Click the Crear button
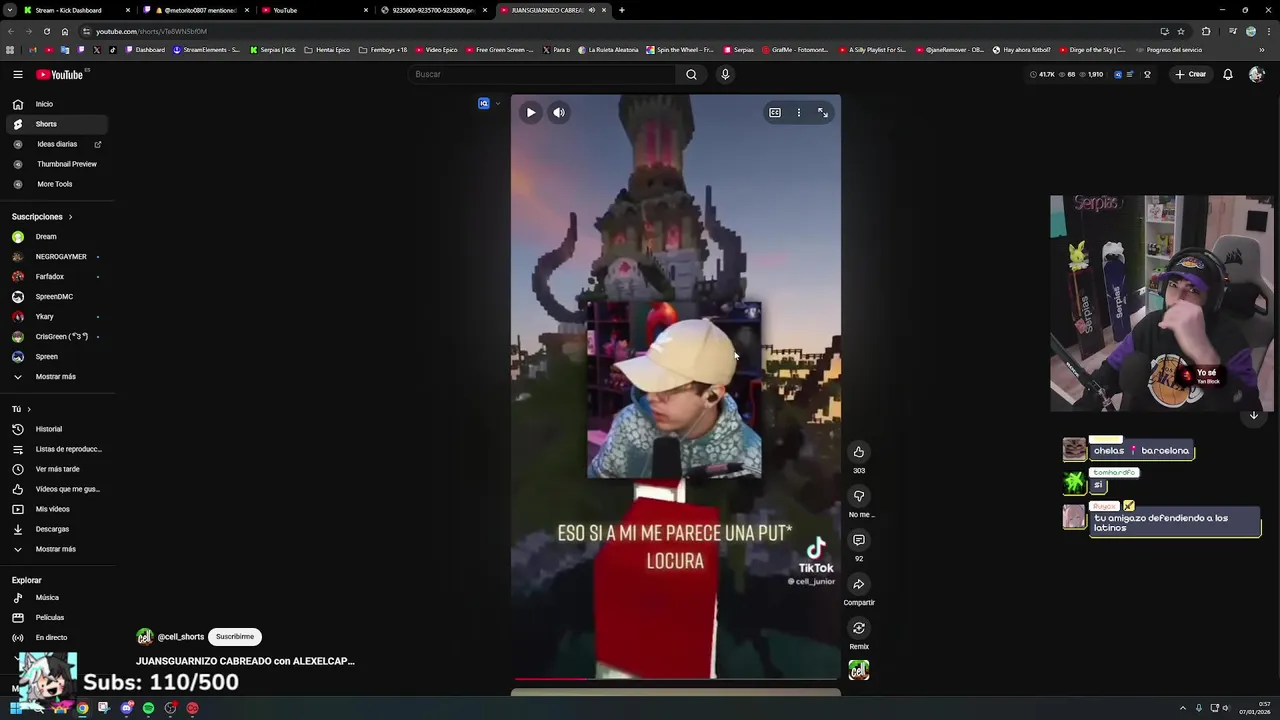1280x720 pixels. [1191, 74]
